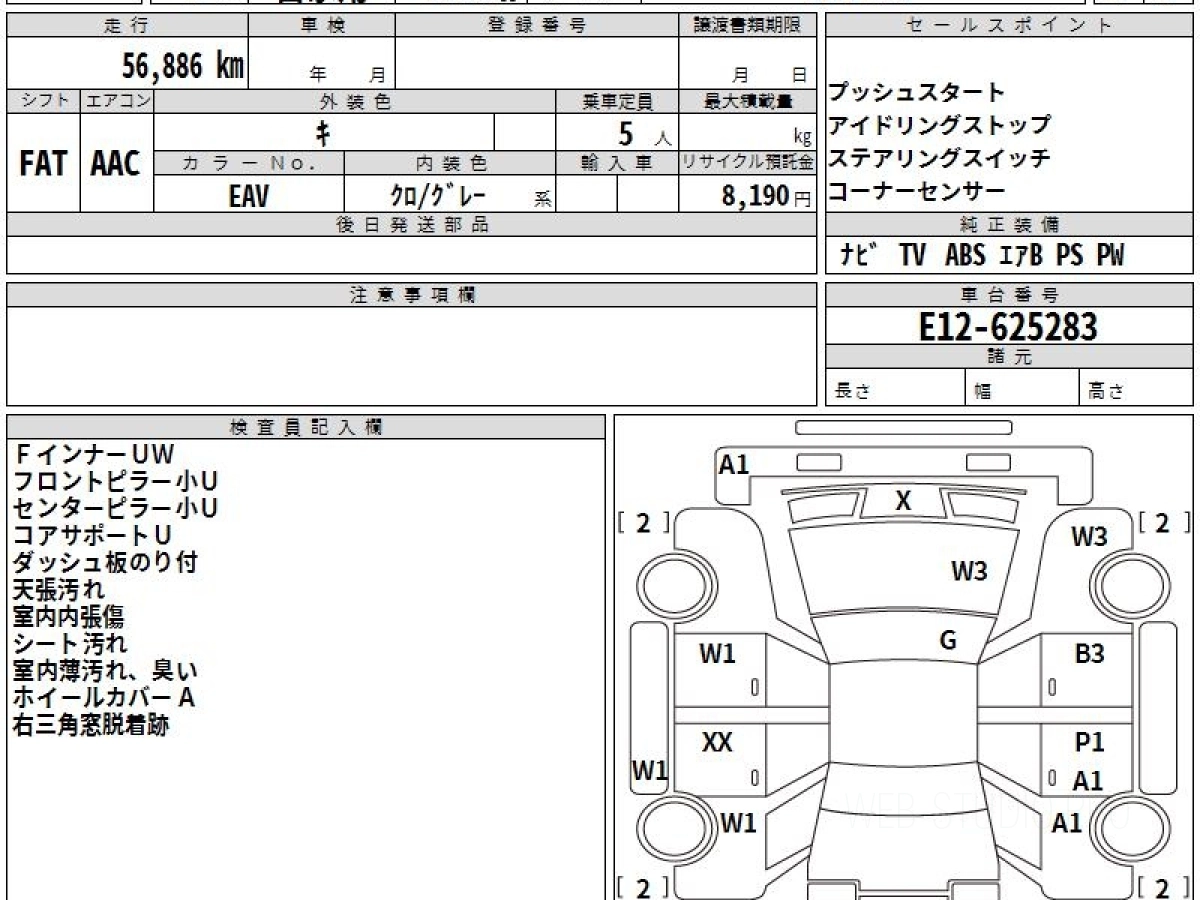The height and width of the screenshot is (900, 1200).
Task: Select the XX mark on the diagram
Action: (717, 742)
